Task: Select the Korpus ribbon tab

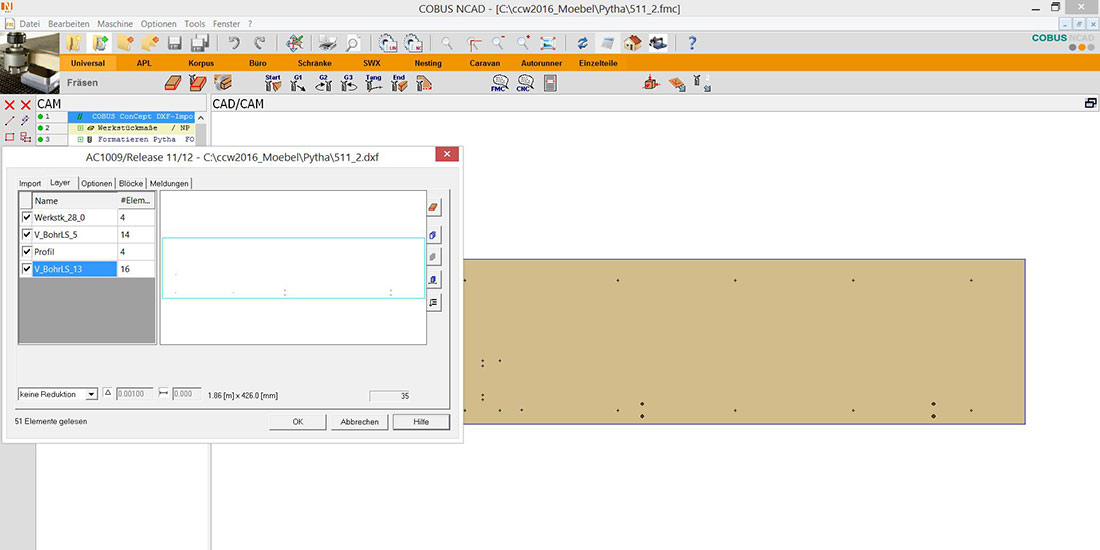Action: [201, 63]
